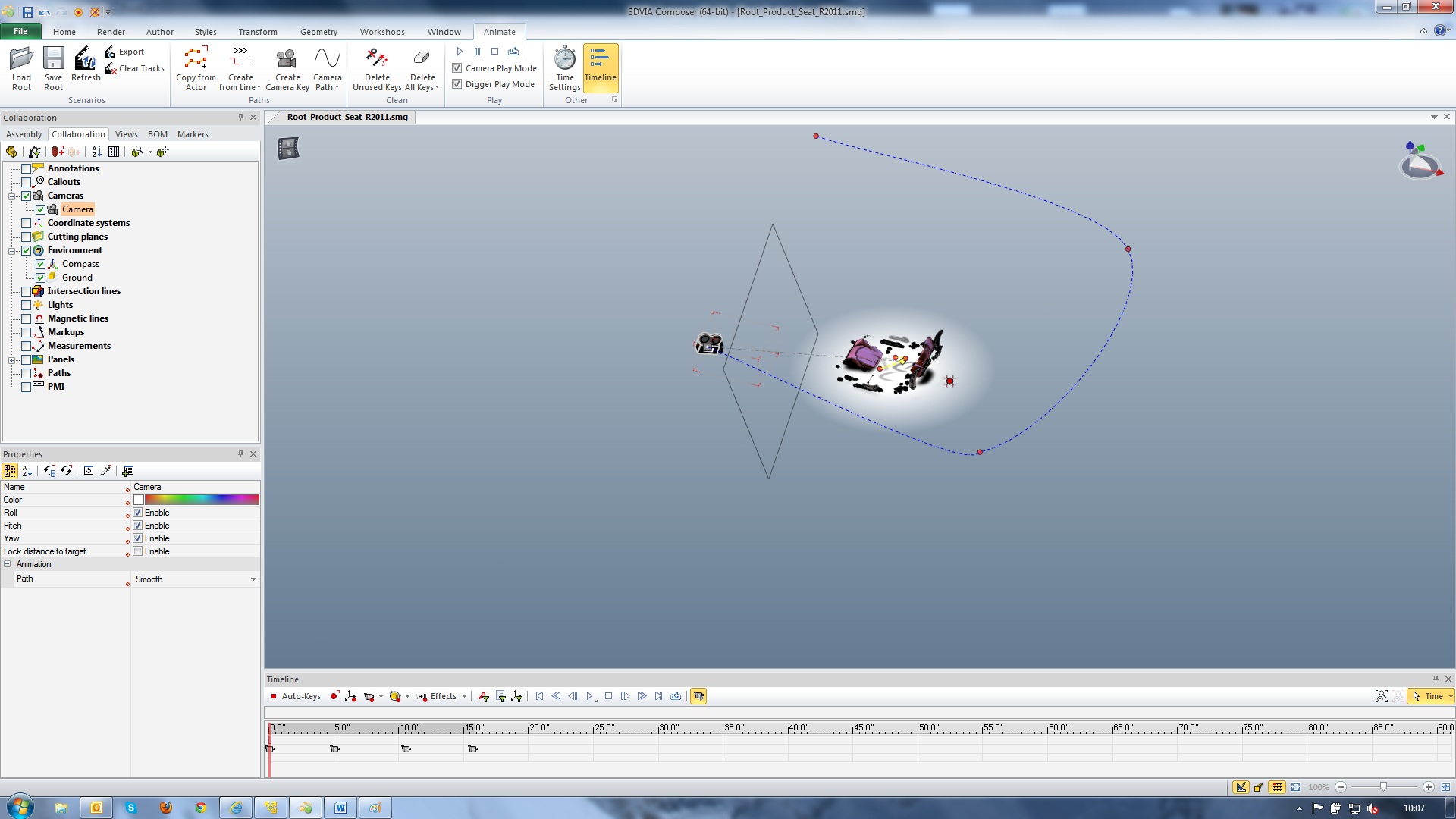Collapse the Cameras tree node
The image size is (1456, 819).
[12, 196]
